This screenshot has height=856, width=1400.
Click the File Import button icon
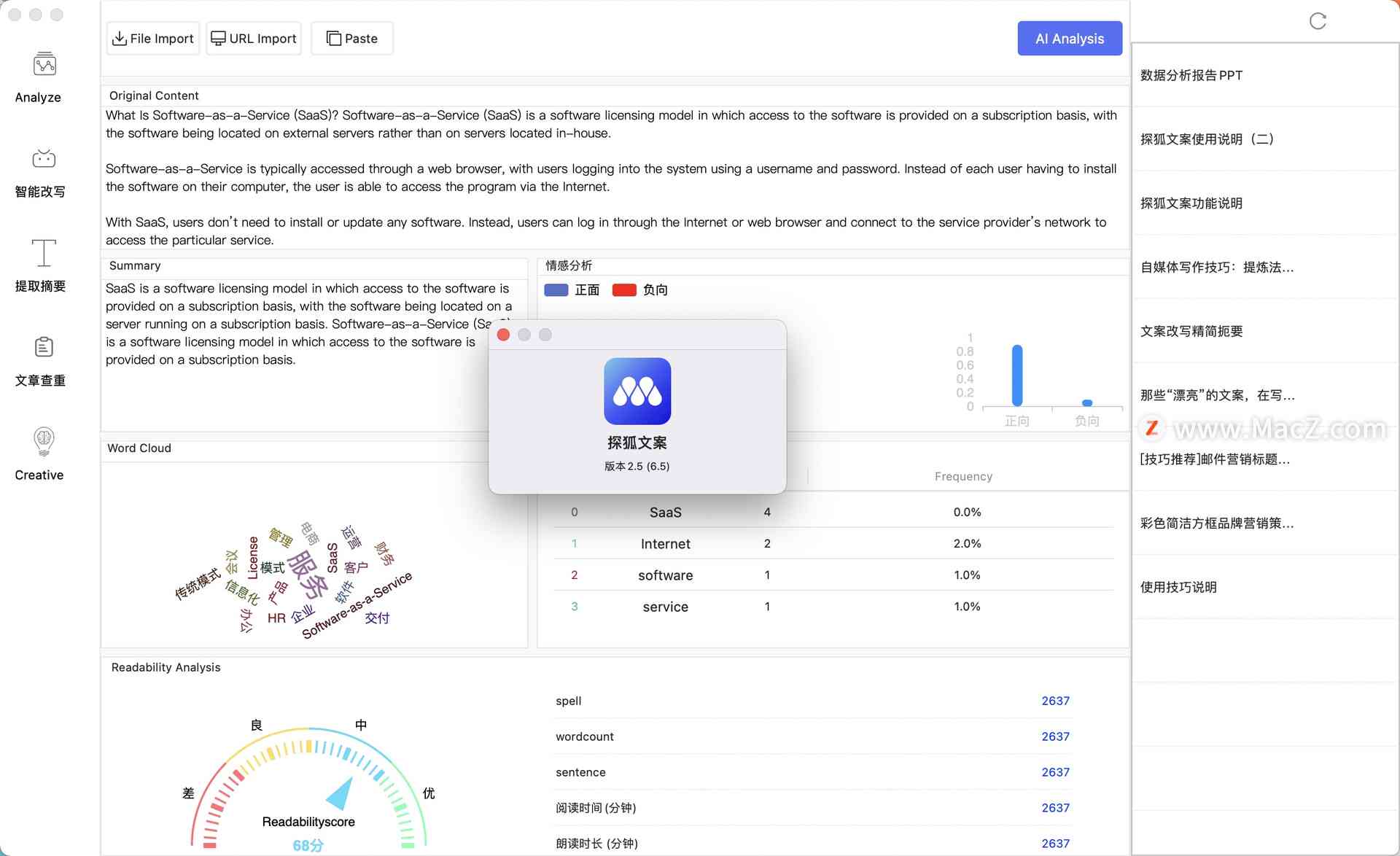pos(121,38)
